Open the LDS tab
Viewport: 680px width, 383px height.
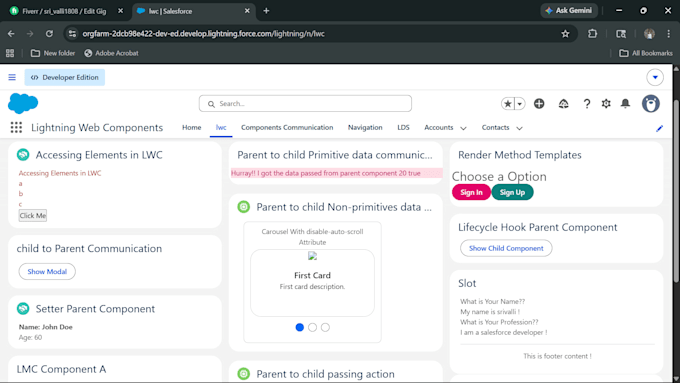pyautogui.click(x=403, y=128)
